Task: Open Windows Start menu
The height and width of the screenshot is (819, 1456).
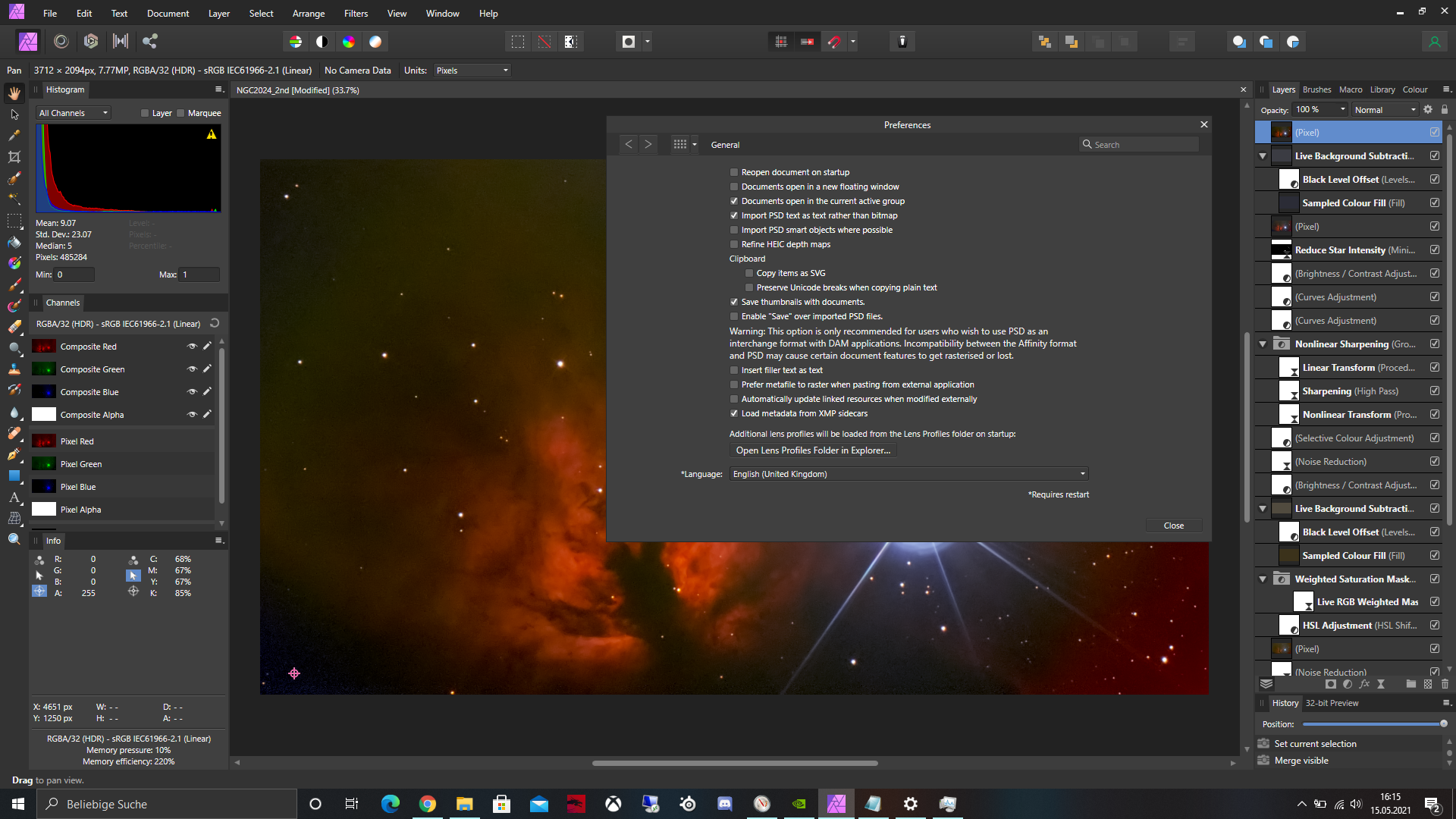Action: (x=18, y=804)
